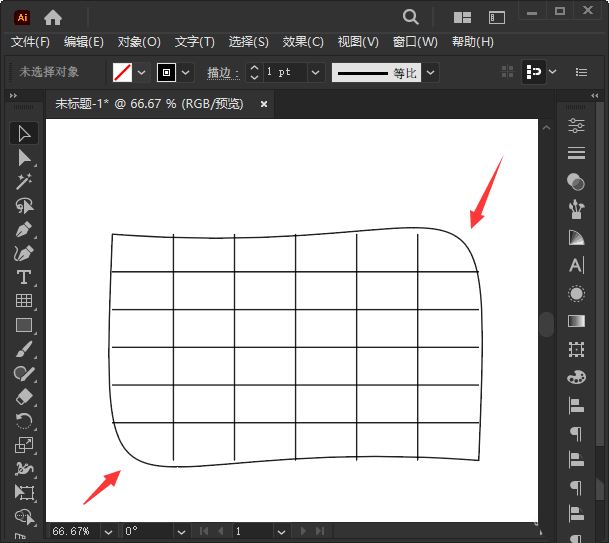The height and width of the screenshot is (543, 609).
Task: Select the Selection tool arrow
Action: coord(24,134)
